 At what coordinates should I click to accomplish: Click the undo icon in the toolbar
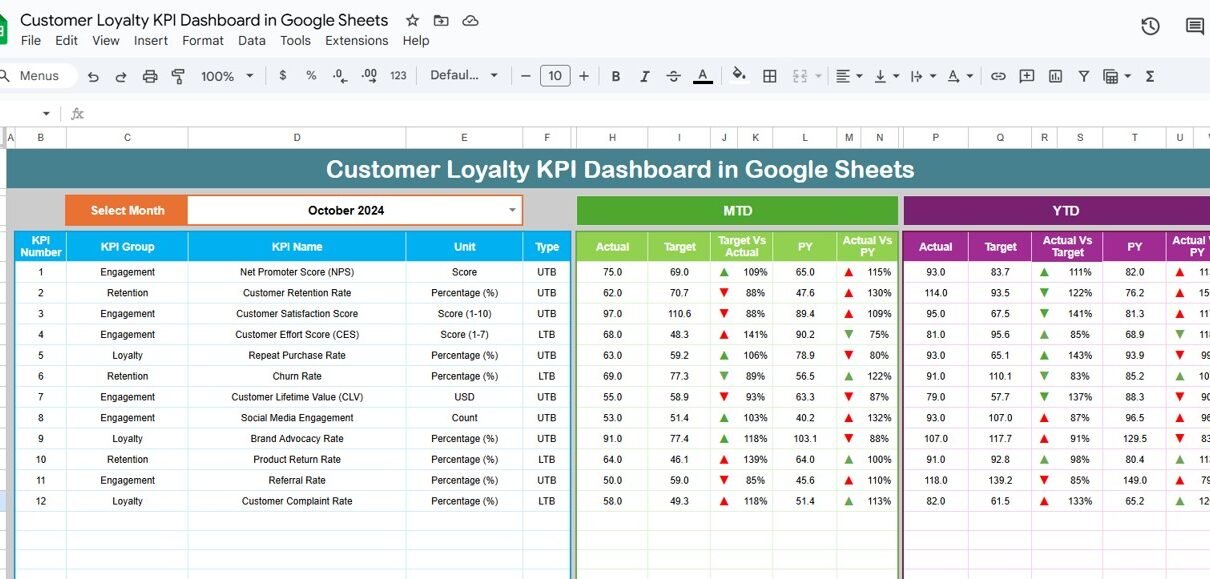pos(93,76)
